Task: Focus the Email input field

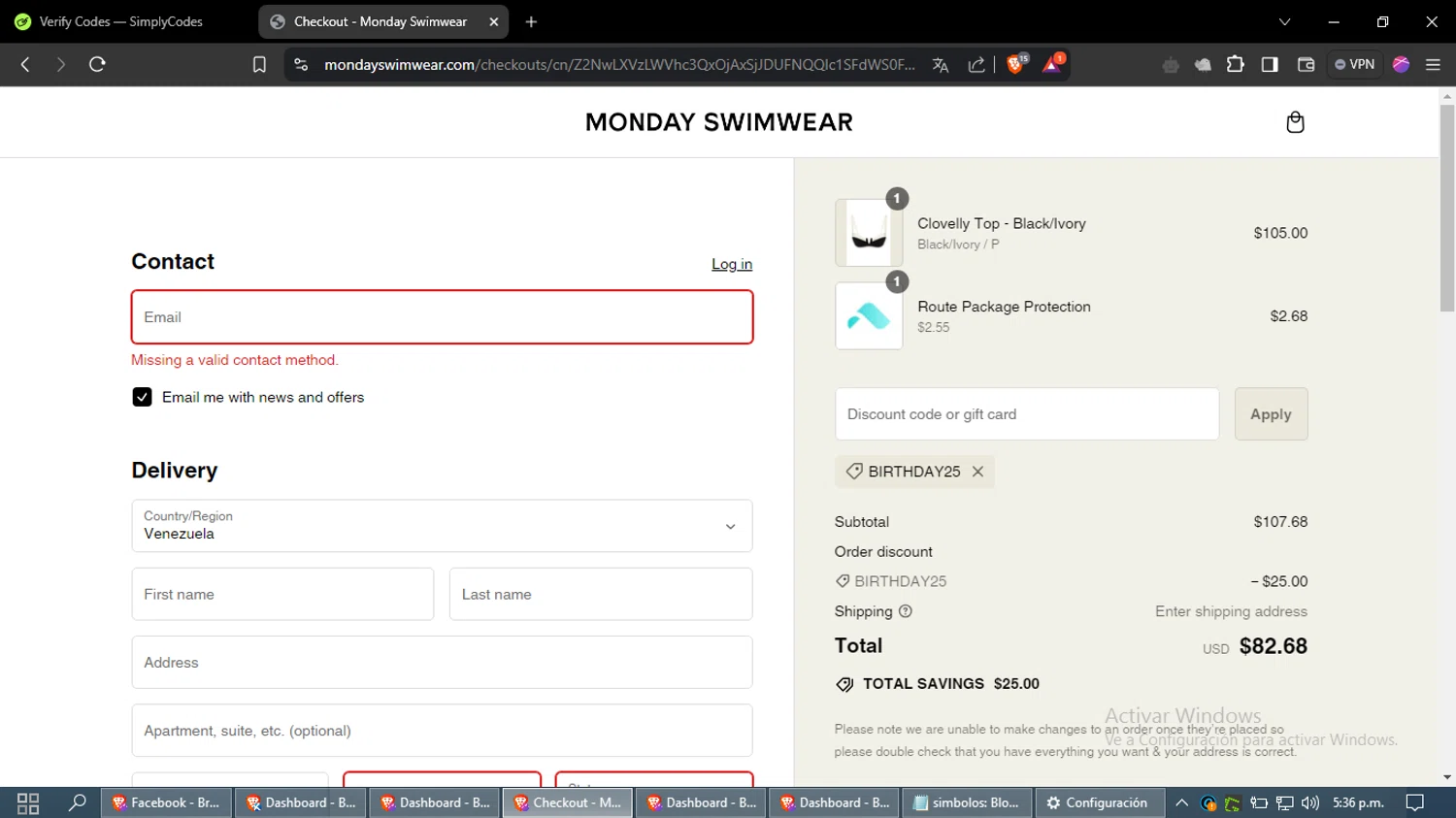Action: pyautogui.click(x=442, y=317)
